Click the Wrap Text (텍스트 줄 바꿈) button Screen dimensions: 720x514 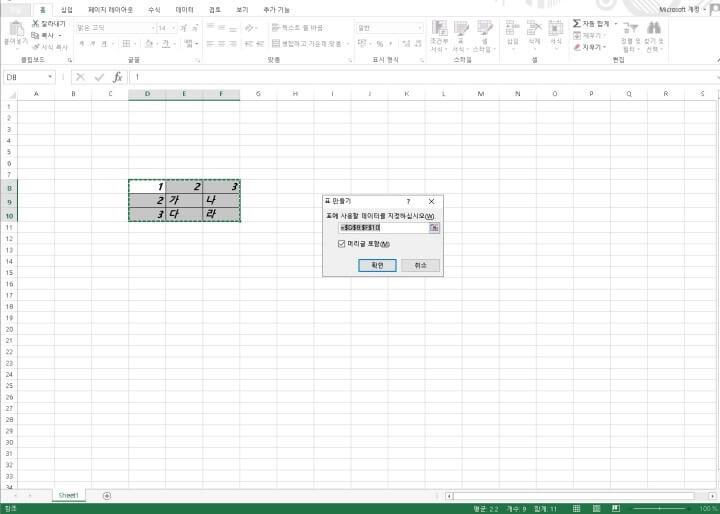pyautogui.click(x=298, y=28)
